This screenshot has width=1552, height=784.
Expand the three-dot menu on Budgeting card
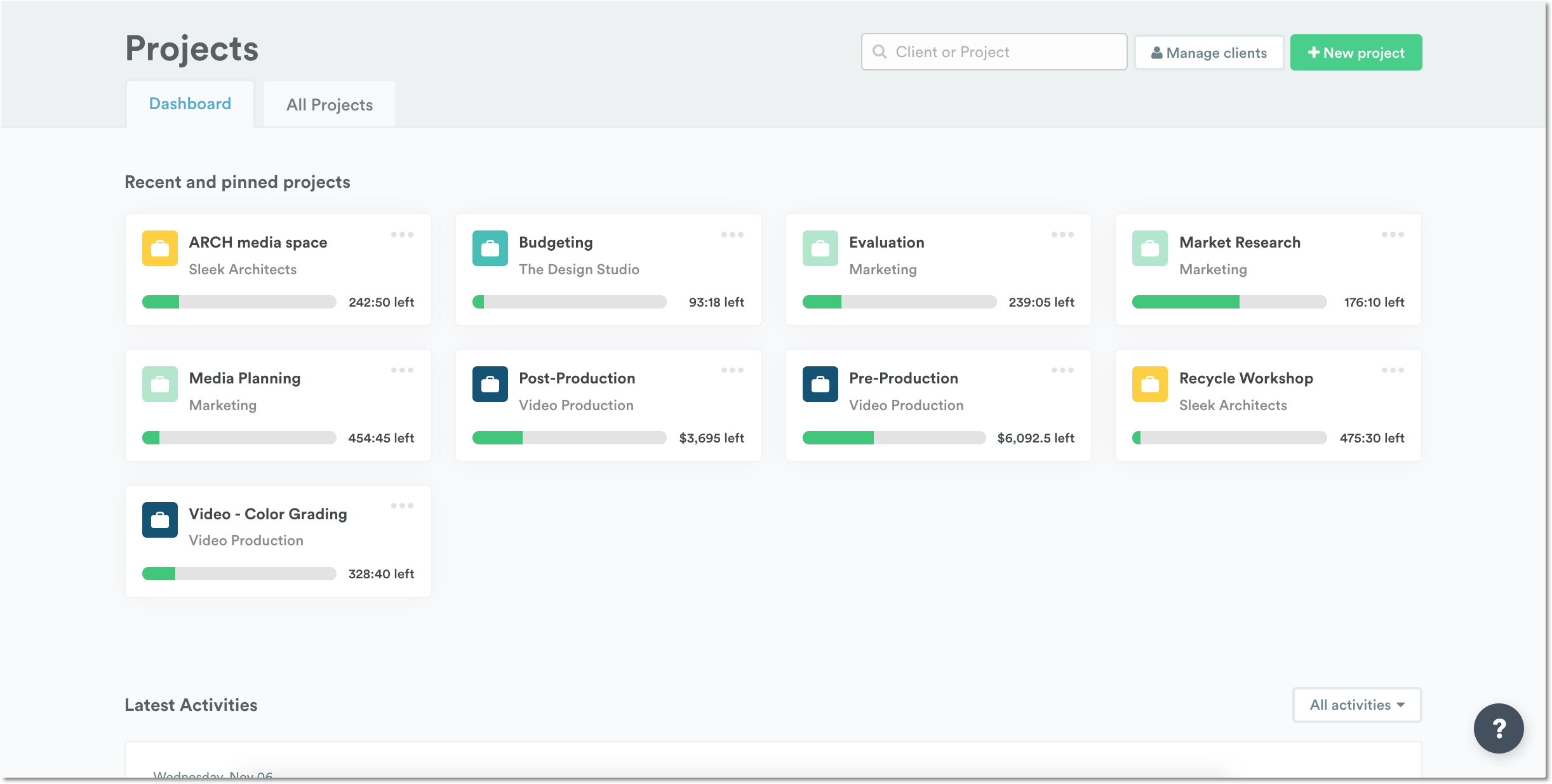pyautogui.click(x=733, y=234)
